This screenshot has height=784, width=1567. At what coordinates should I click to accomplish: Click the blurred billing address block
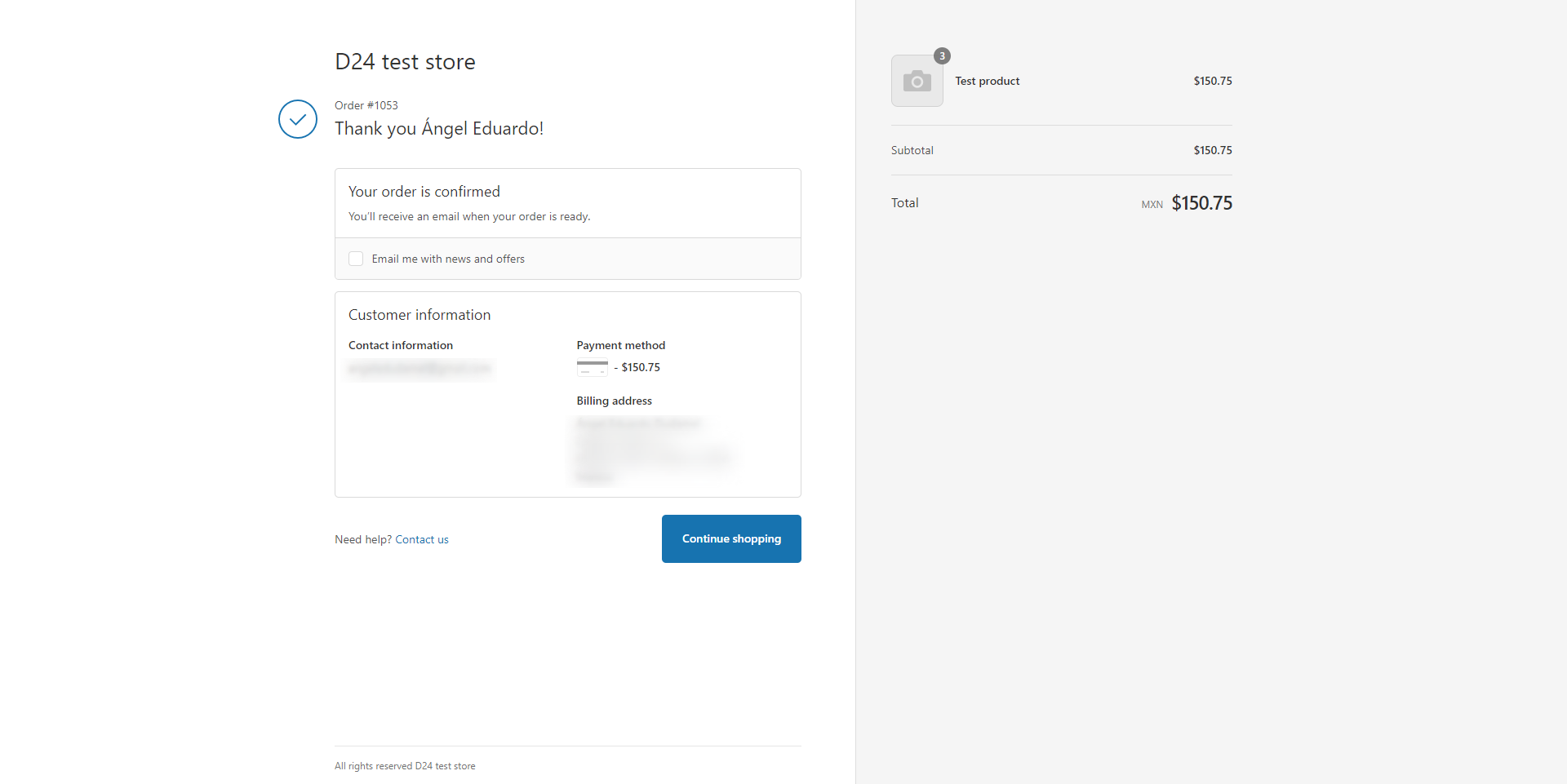point(653,450)
